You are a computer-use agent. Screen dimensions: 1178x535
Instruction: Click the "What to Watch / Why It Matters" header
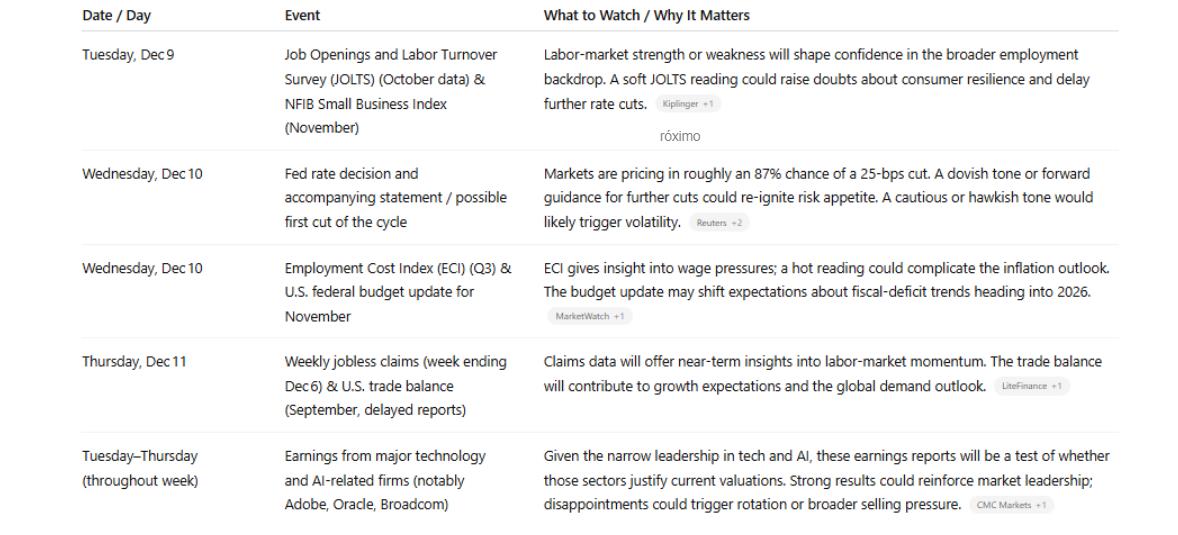pyautogui.click(x=646, y=16)
